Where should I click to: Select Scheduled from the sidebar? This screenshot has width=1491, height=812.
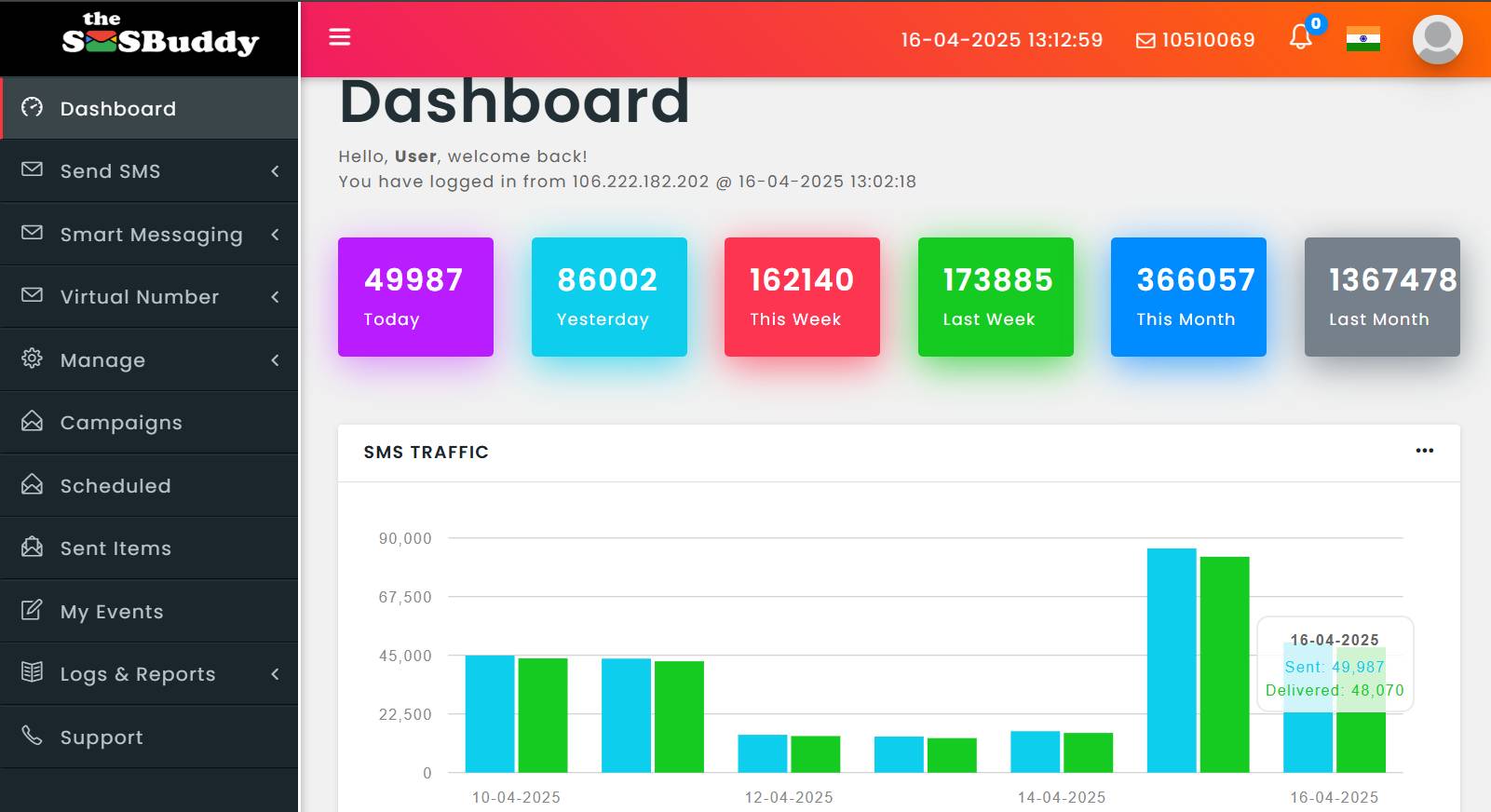[115, 486]
